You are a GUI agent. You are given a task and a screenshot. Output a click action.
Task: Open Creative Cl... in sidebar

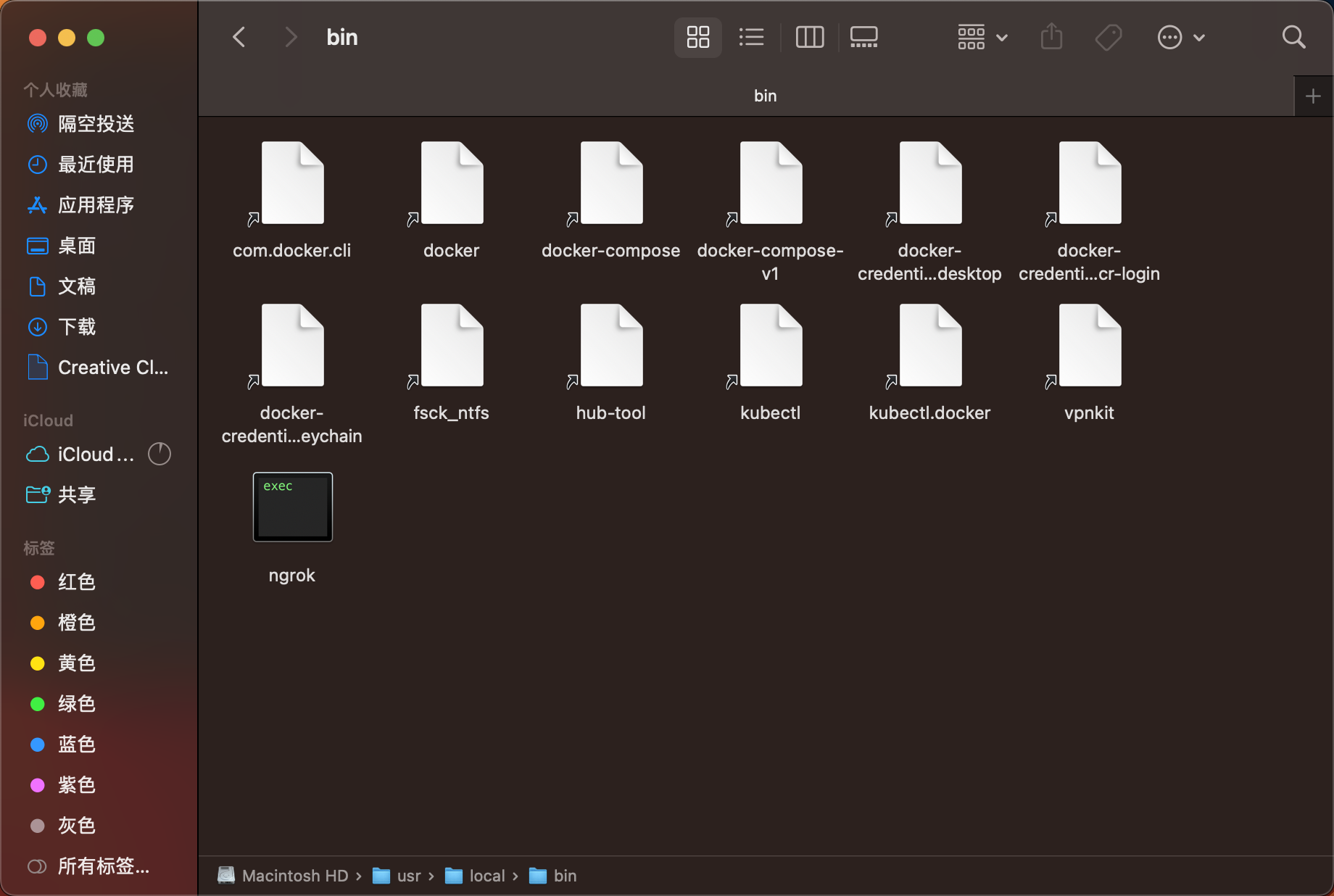pyautogui.click(x=99, y=368)
